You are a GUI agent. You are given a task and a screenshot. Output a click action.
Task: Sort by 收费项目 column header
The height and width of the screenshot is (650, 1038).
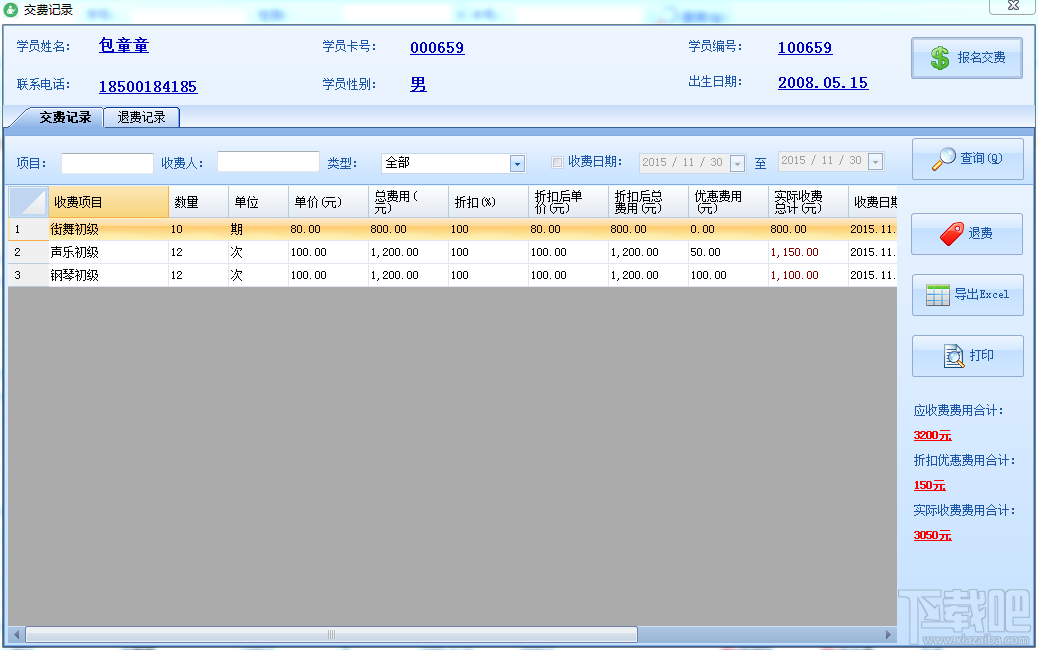(109, 202)
